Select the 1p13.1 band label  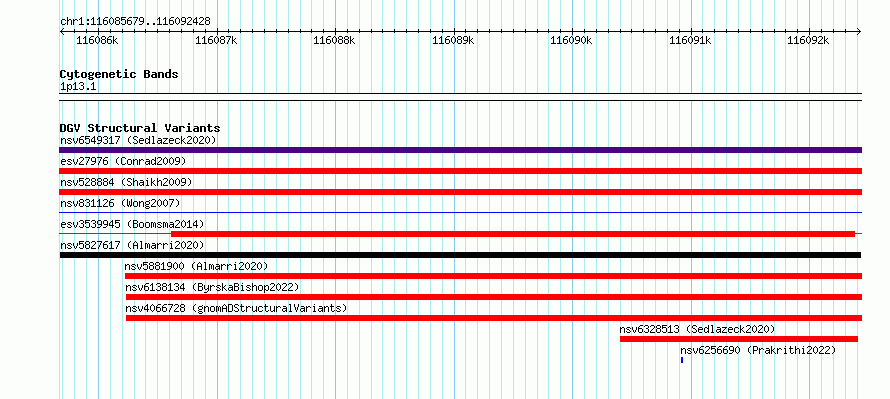click(78, 86)
